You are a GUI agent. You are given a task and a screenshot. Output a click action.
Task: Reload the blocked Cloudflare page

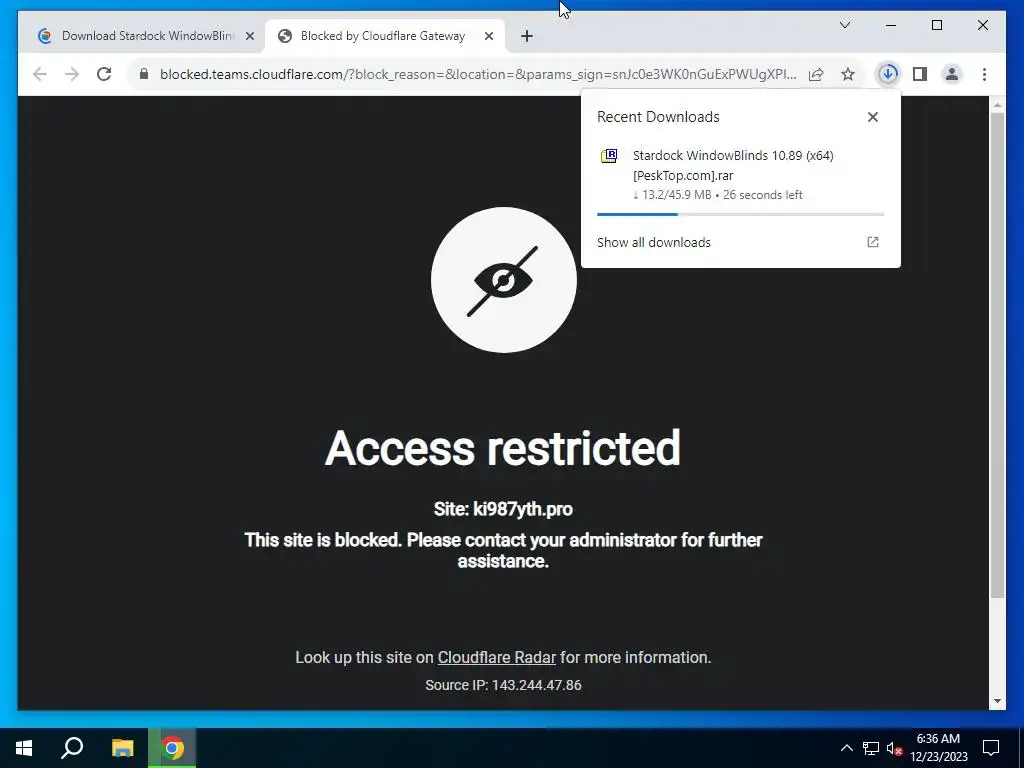104,74
